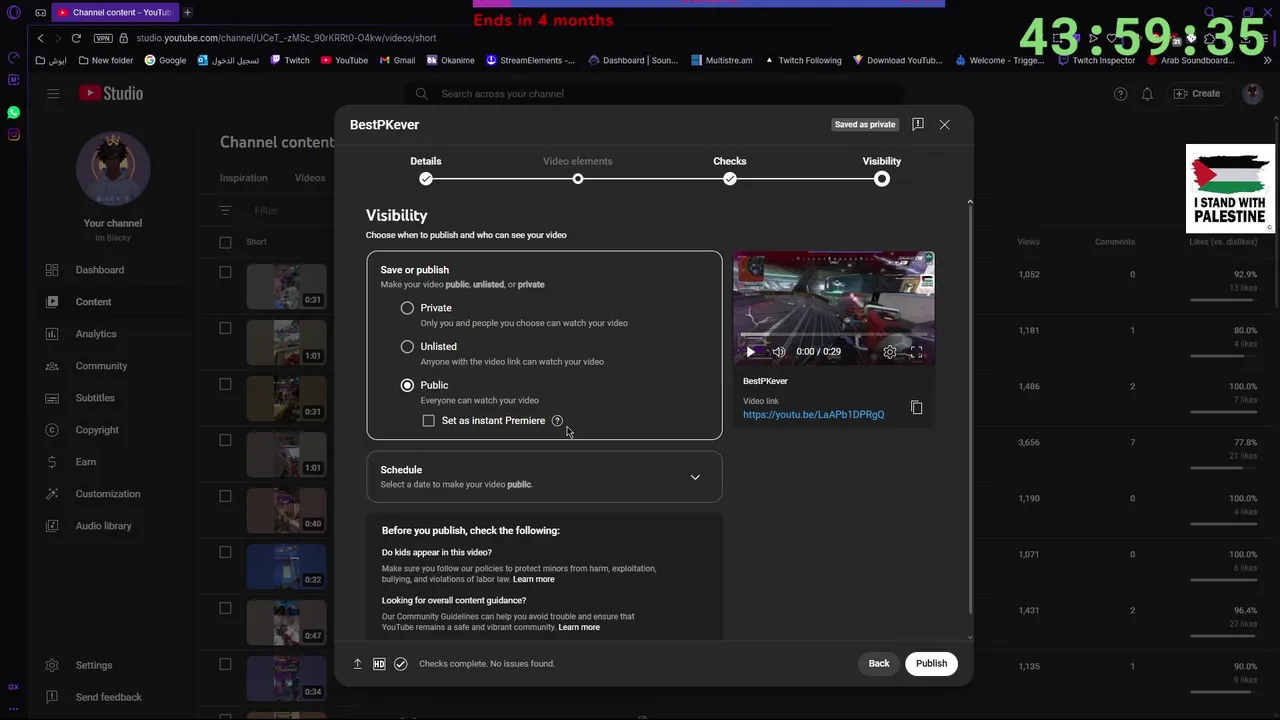Select the Private visibility radio button
The image size is (1280, 720).
coord(407,308)
